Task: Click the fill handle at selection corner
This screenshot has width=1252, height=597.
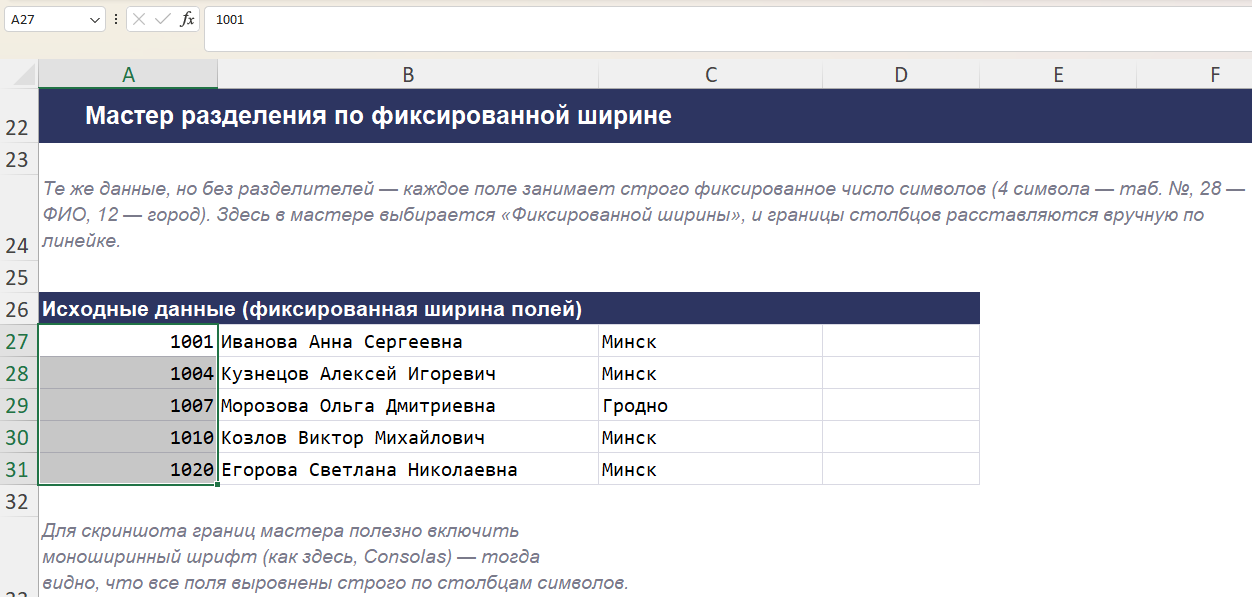Action: (218, 485)
